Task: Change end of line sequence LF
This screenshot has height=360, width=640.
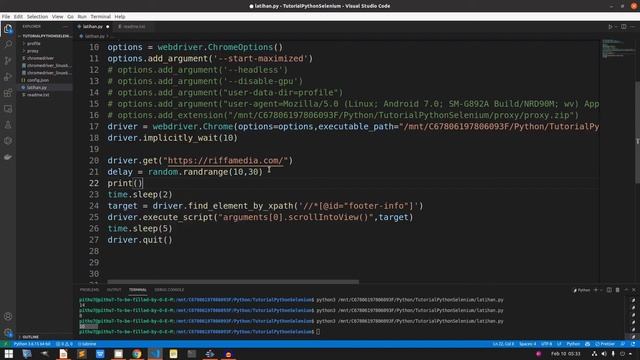Action: 559,344
